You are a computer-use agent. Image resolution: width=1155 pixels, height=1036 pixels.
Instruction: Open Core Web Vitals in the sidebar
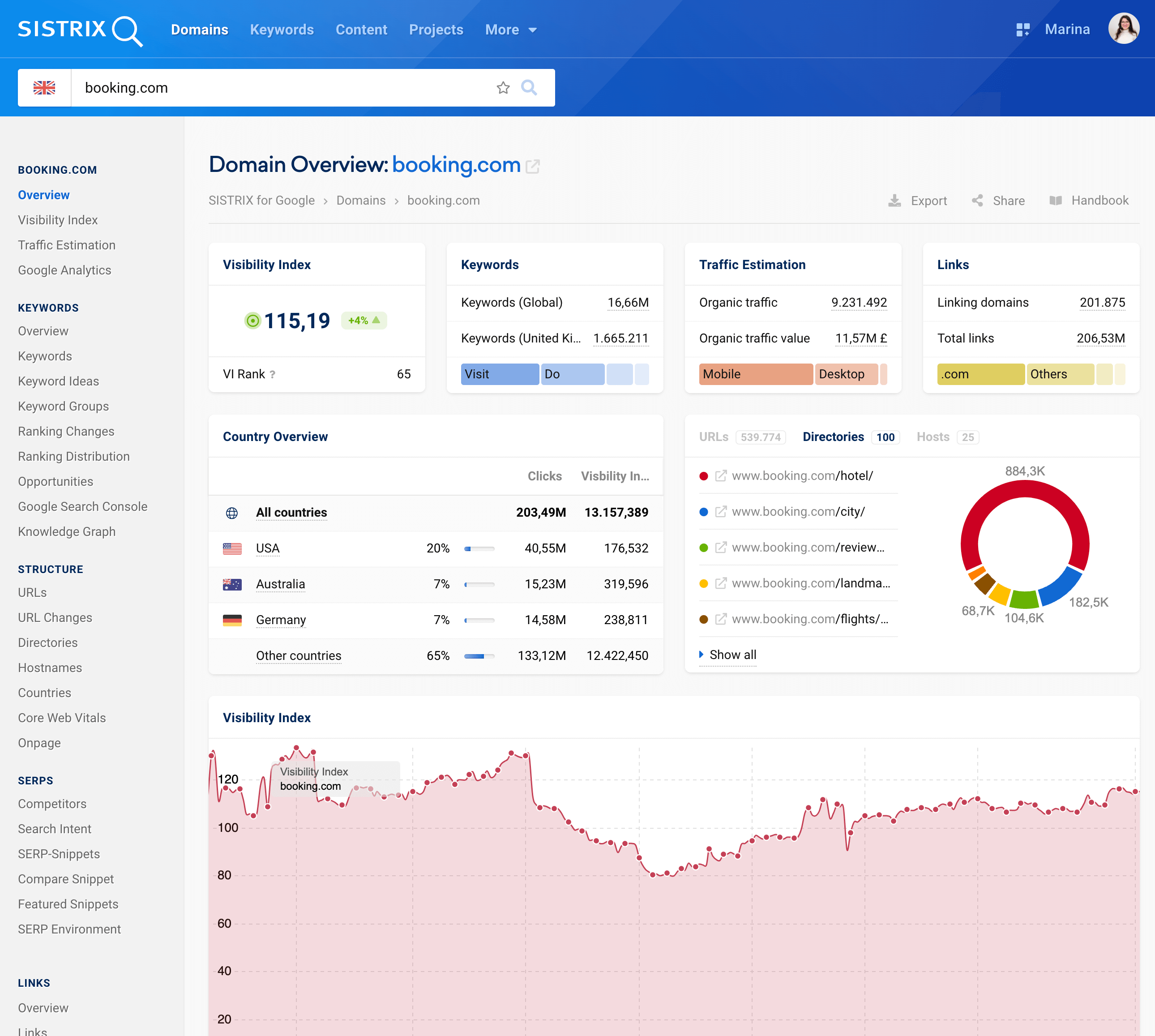61,718
